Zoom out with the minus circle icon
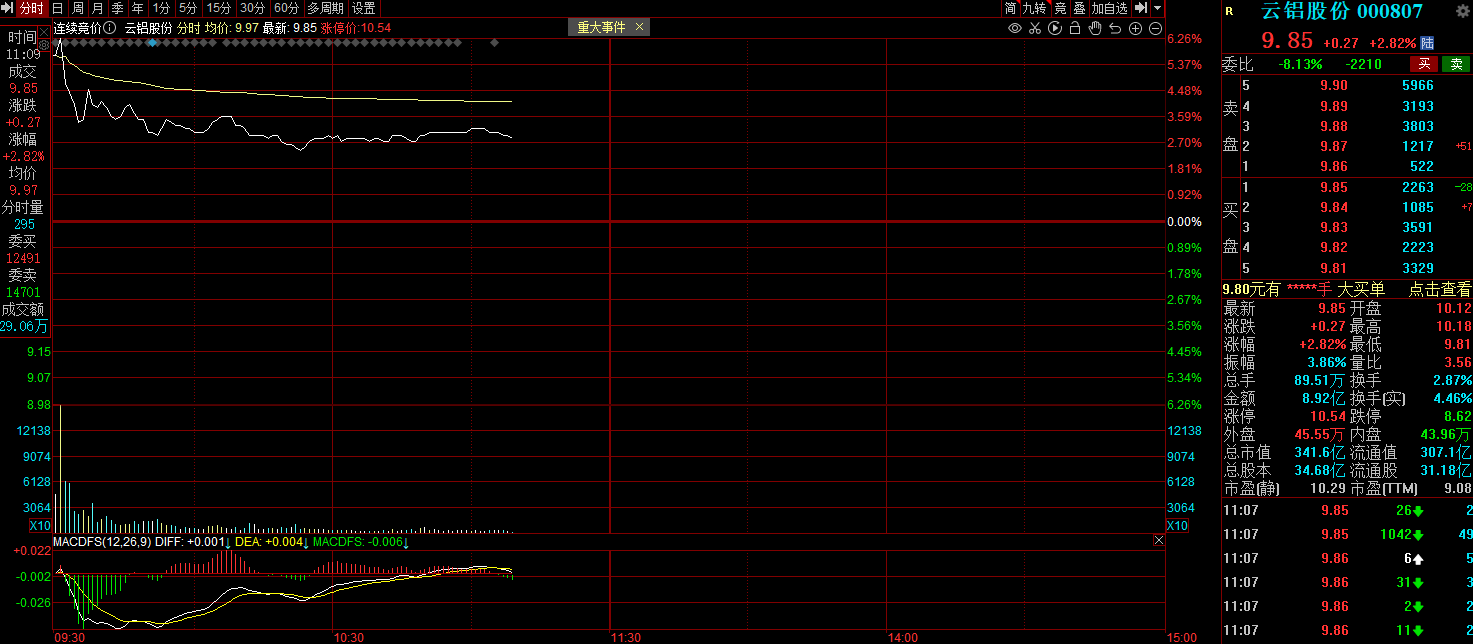Screen dimensions: 1473x644 click(1156, 28)
